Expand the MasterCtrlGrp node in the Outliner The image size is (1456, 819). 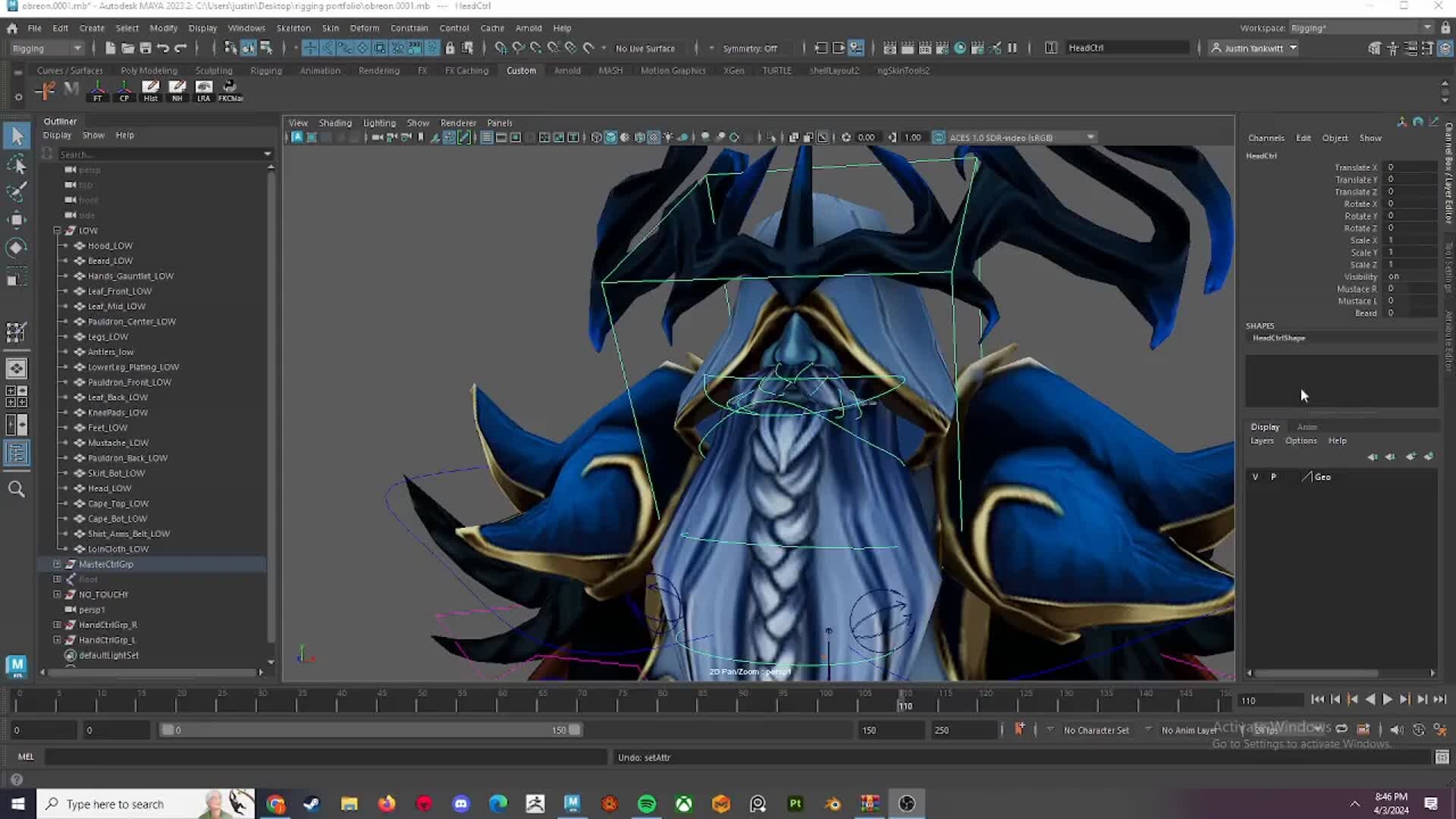(x=57, y=563)
